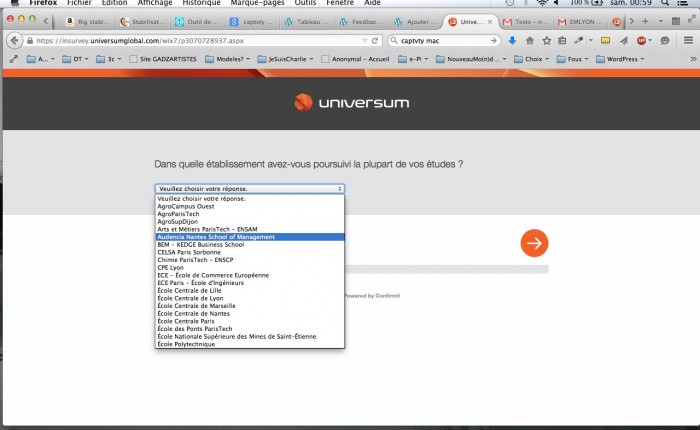The width and height of the screenshot is (700, 430).
Task: Reload the page with the refresh icon
Action: coord(375,41)
